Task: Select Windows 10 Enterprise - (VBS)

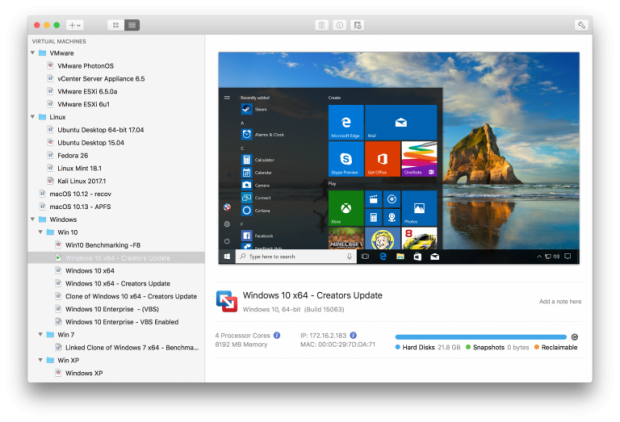Action: tap(112, 309)
